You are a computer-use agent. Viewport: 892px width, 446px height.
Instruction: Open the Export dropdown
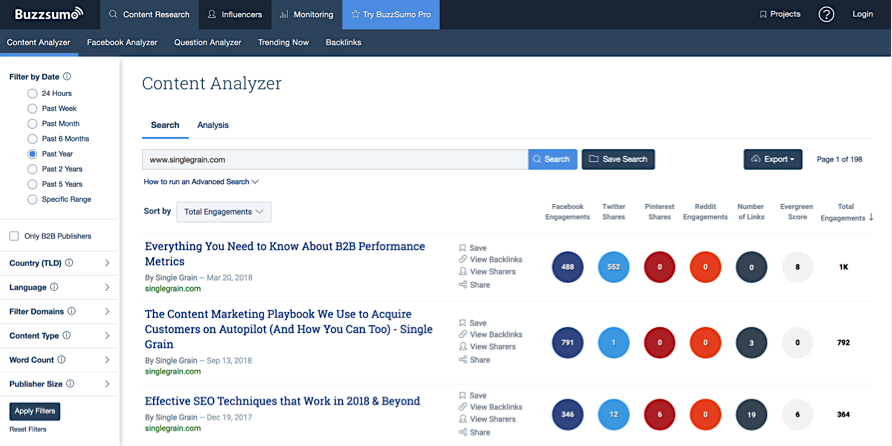click(773, 159)
